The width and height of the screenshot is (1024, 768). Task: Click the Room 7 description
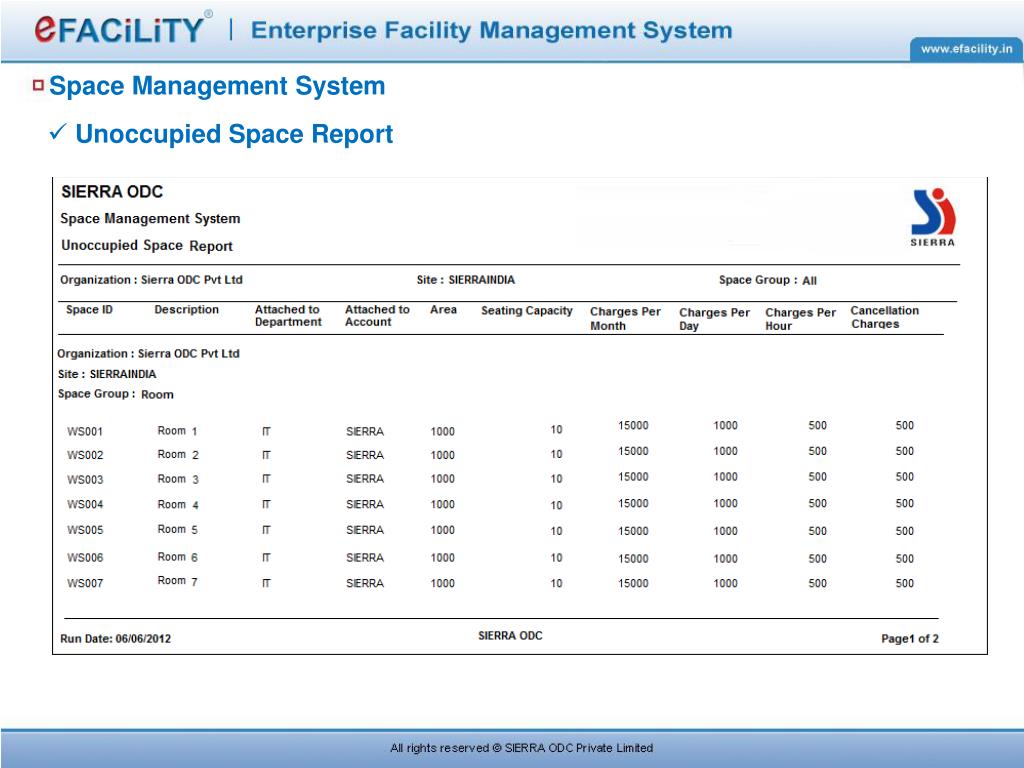pos(177,581)
